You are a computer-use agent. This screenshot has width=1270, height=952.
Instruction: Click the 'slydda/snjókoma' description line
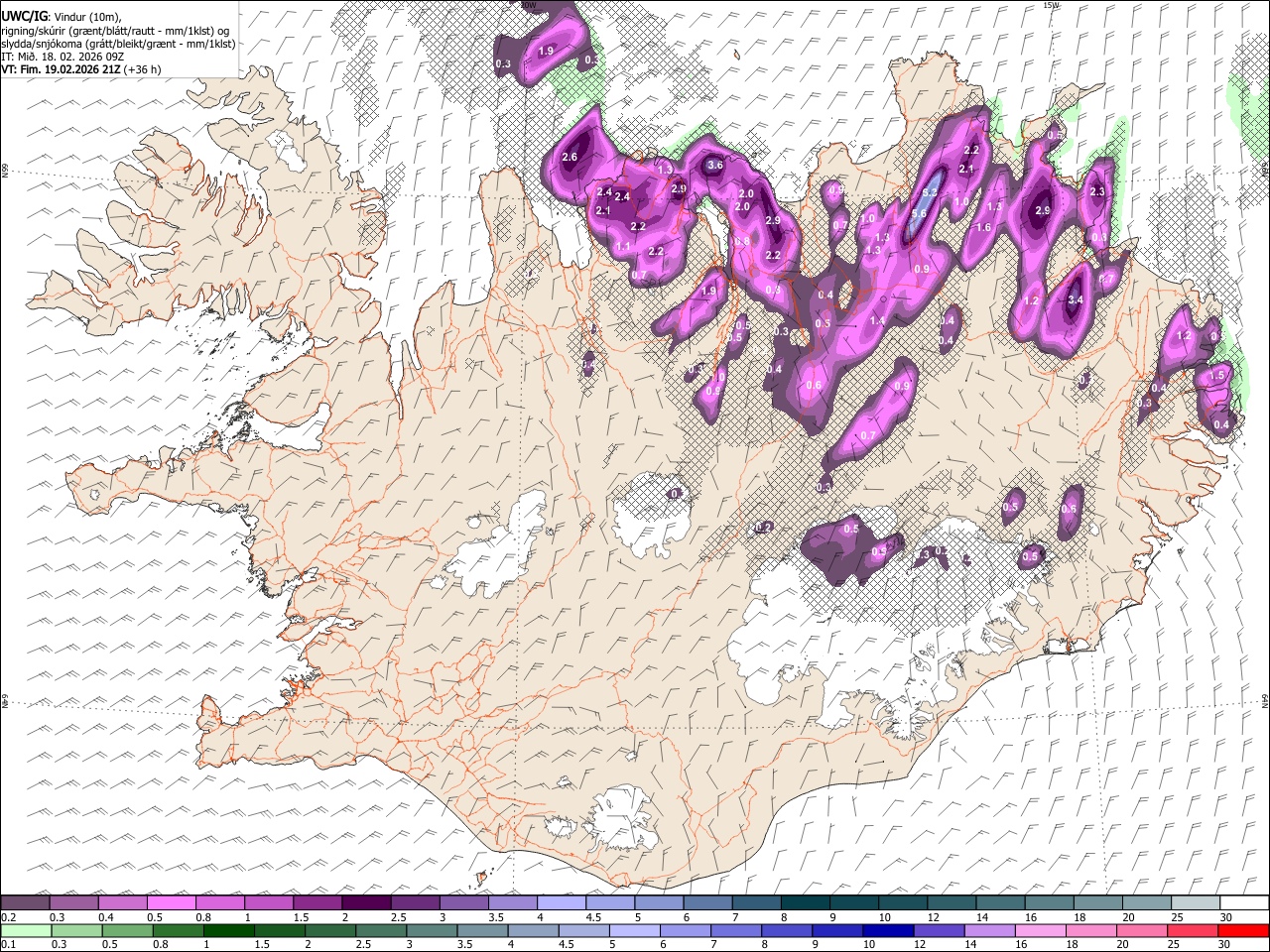click(x=119, y=44)
